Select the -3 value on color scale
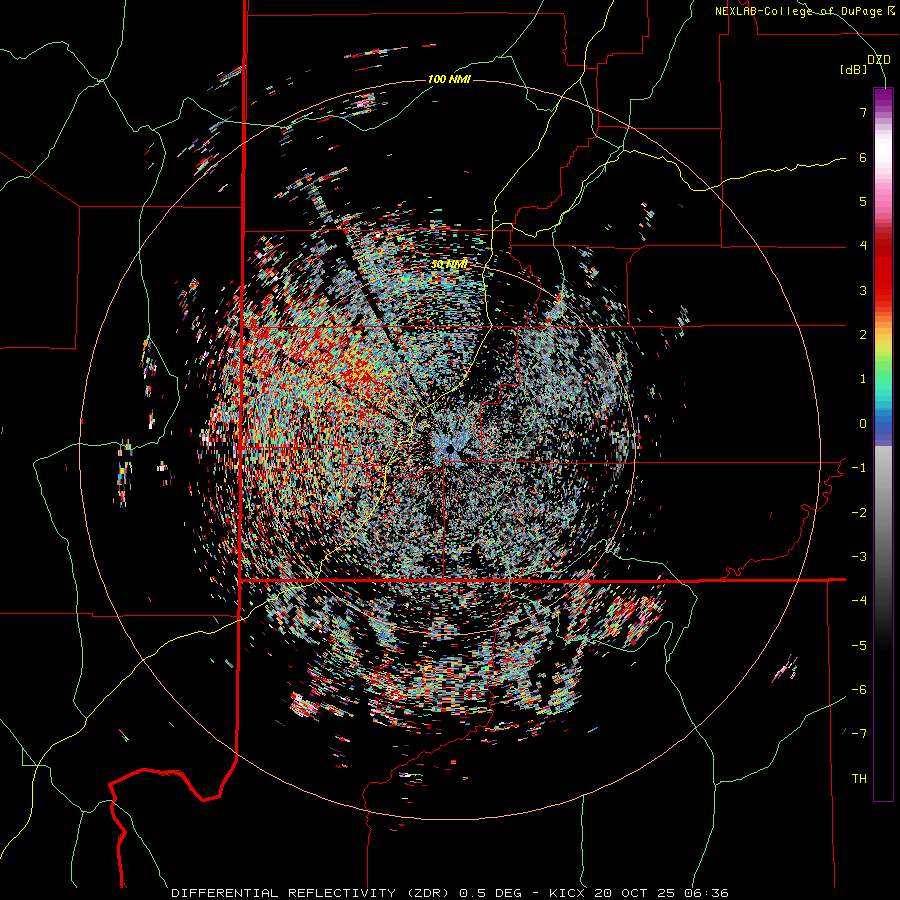Viewport: 900px width, 900px height. click(859, 557)
